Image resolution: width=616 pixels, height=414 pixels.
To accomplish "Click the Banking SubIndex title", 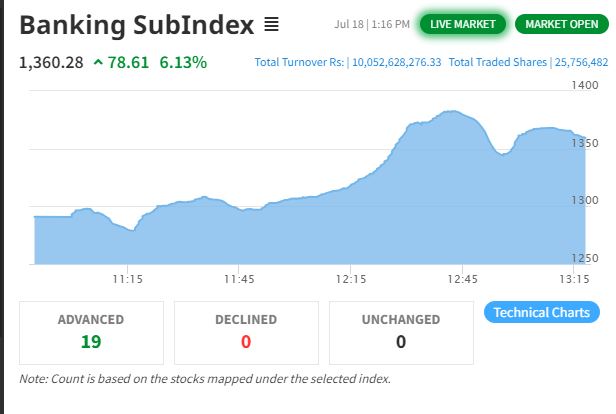I will tap(136, 25).
